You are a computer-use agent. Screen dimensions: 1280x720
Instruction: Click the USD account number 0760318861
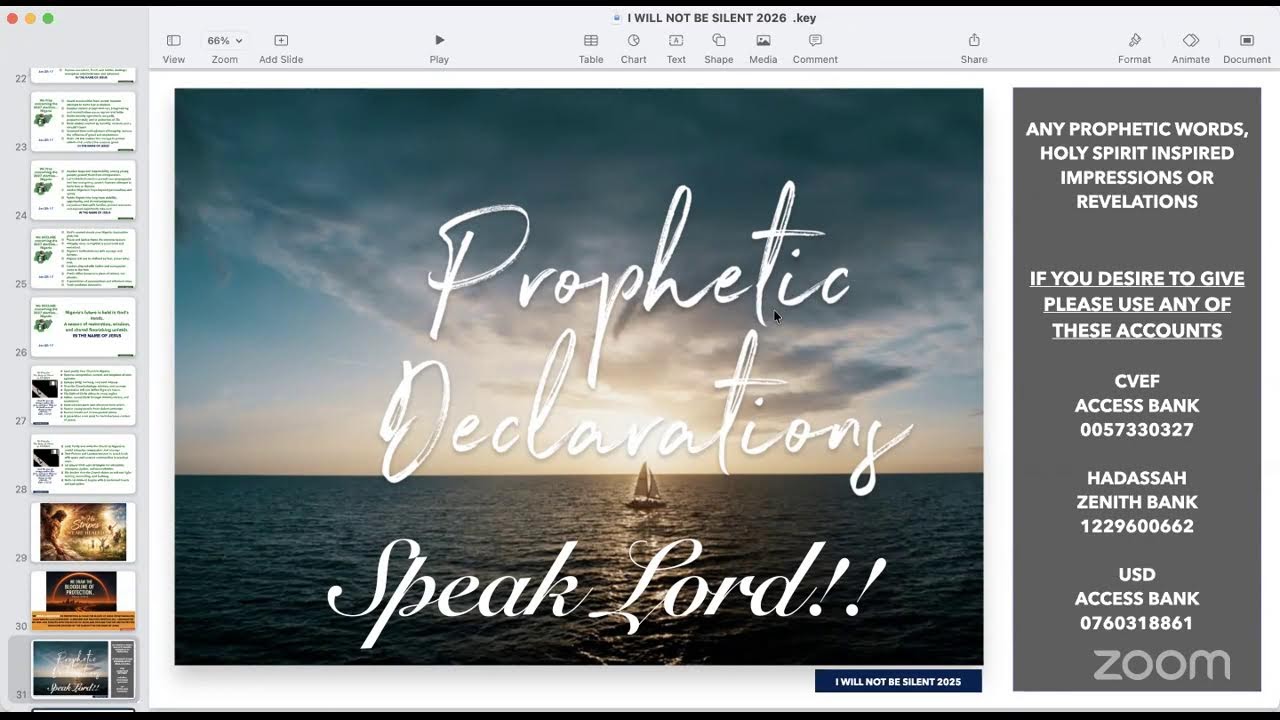1137,623
